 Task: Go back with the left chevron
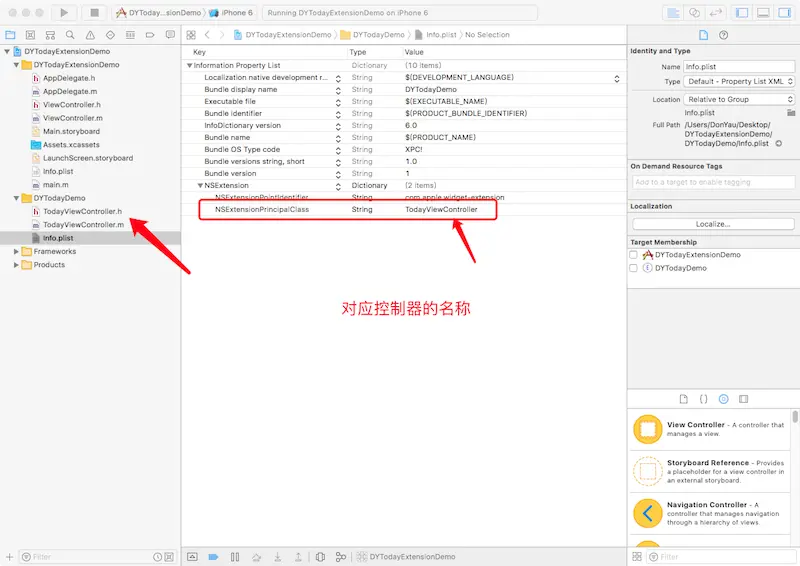pyautogui.click(x=207, y=35)
